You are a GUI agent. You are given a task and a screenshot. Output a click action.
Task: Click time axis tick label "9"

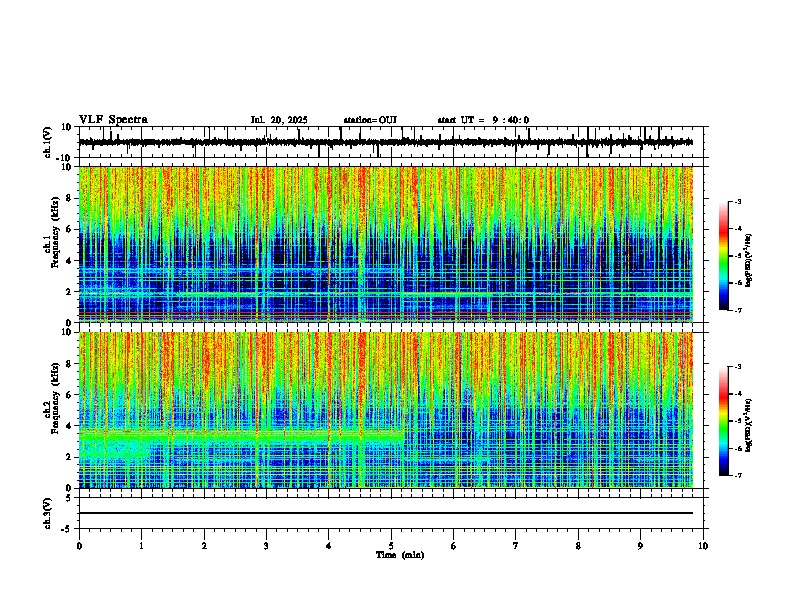coord(640,546)
